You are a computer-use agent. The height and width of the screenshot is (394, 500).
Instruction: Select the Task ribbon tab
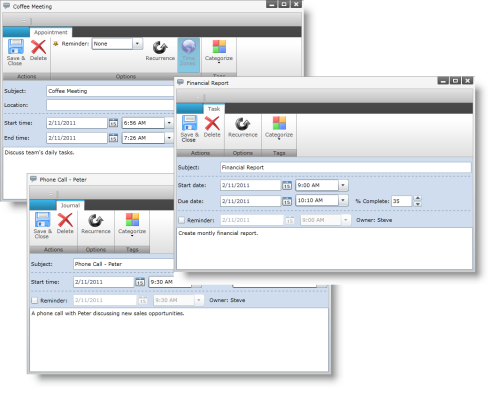(x=214, y=109)
